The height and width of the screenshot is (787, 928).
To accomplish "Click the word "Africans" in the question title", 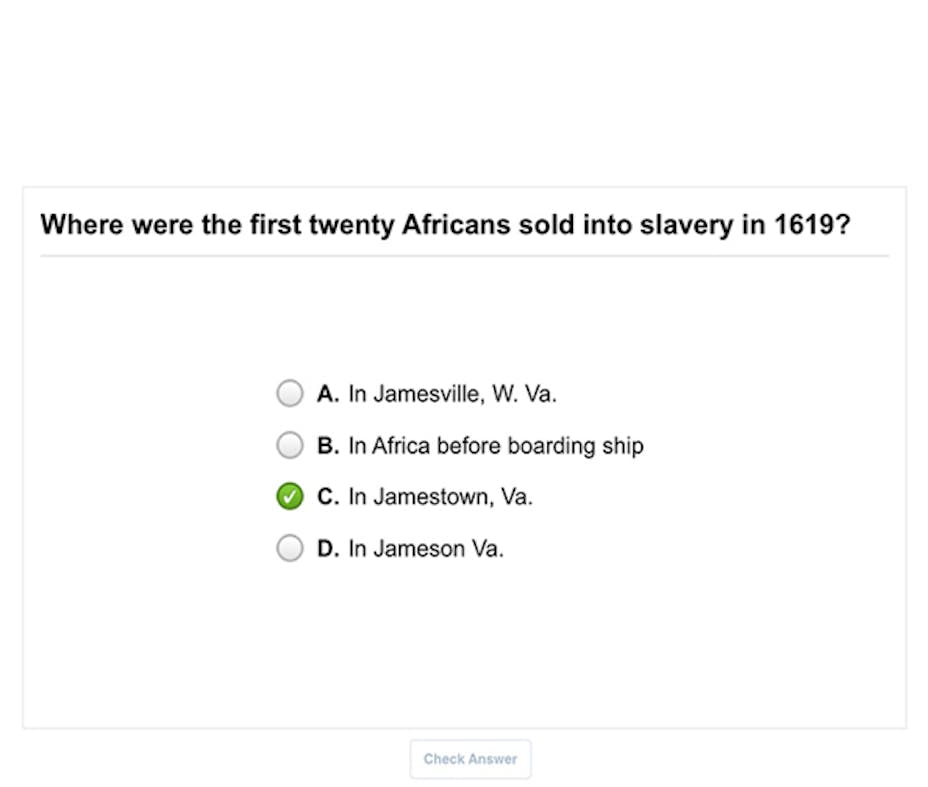I will click(x=456, y=224).
